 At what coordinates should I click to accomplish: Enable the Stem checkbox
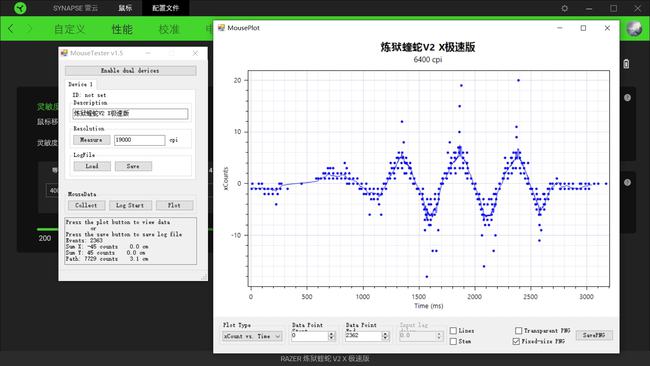[x=454, y=341]
